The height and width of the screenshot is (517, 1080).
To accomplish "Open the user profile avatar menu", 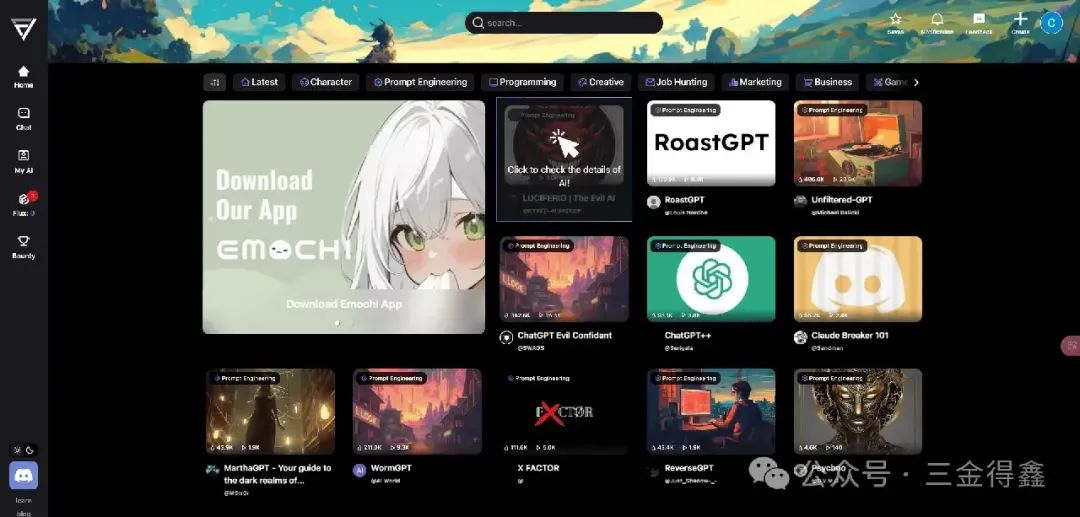I will [x=1051, y=23].
